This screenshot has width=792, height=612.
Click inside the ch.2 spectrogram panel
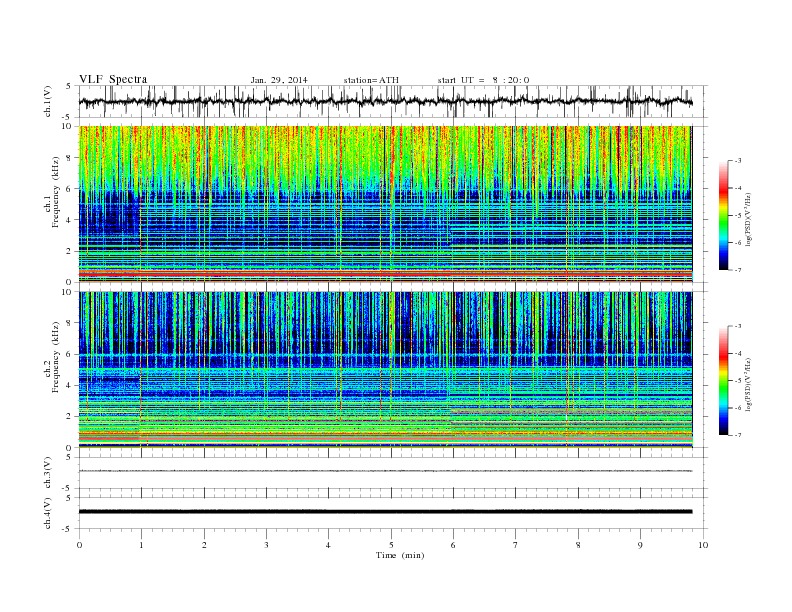coord(385,369)
